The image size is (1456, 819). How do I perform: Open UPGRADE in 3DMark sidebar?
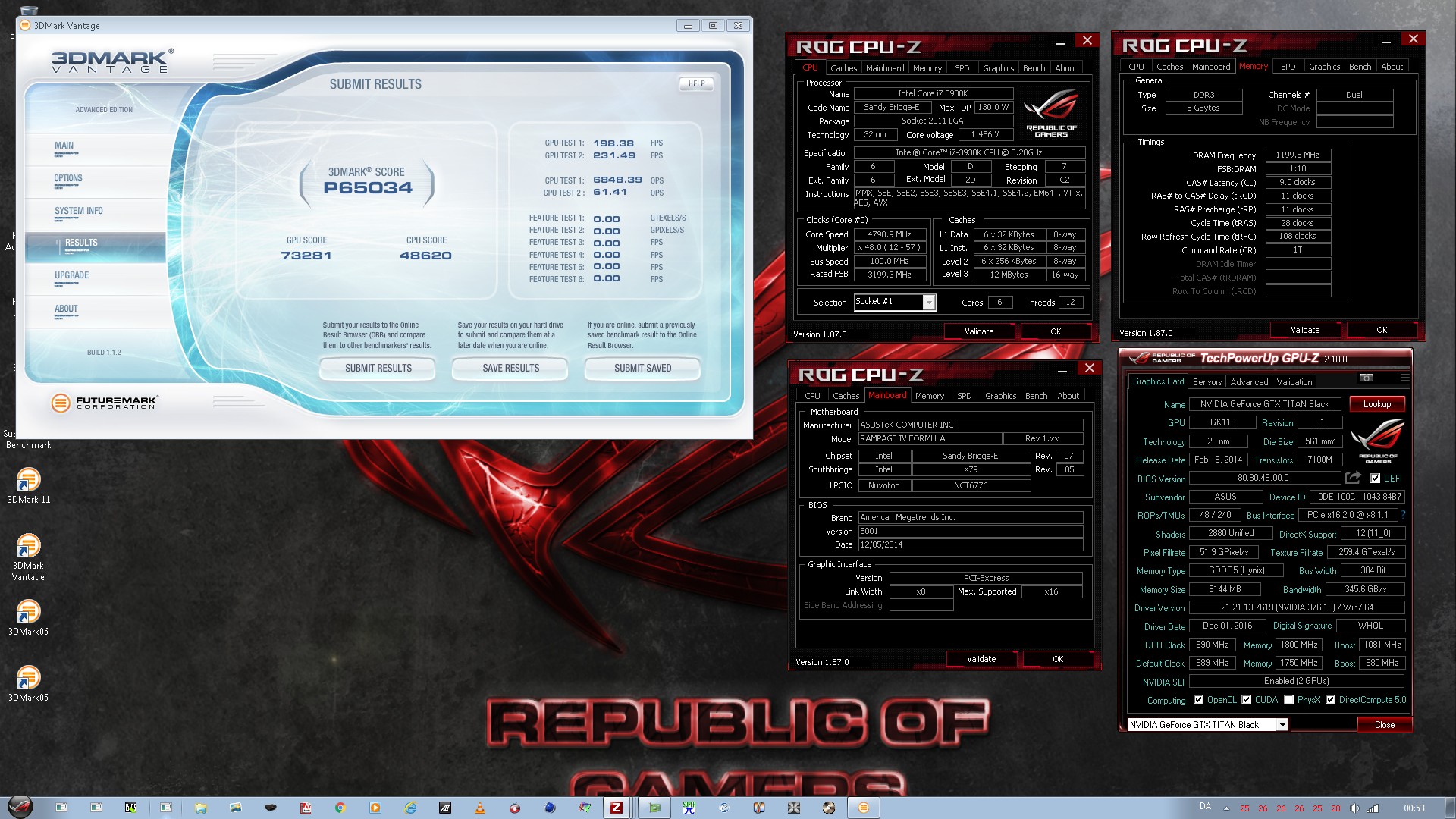(x=96, y=278)
